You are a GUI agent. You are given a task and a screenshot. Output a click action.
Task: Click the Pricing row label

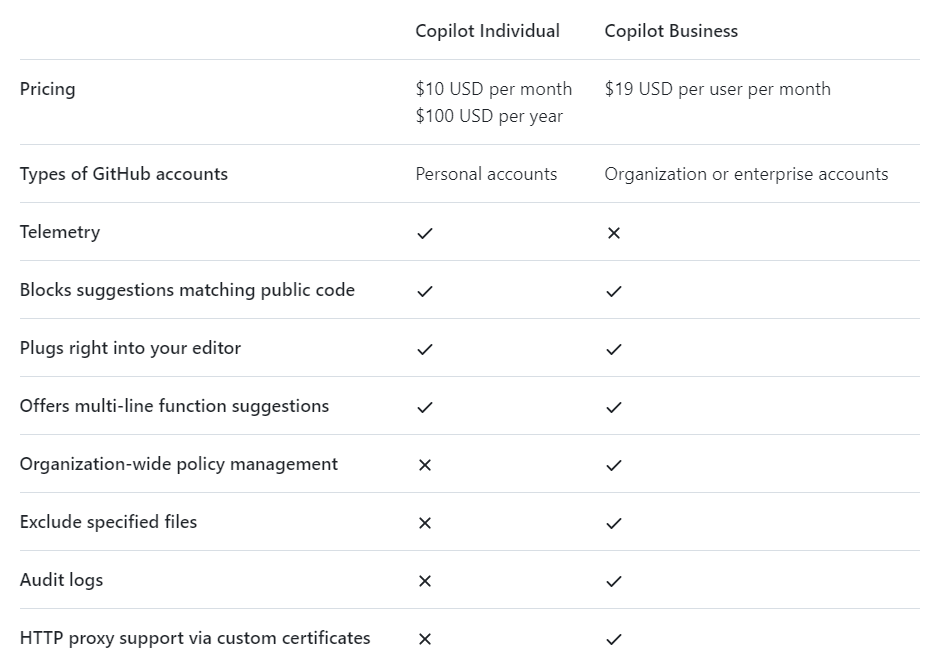point(47,89)
